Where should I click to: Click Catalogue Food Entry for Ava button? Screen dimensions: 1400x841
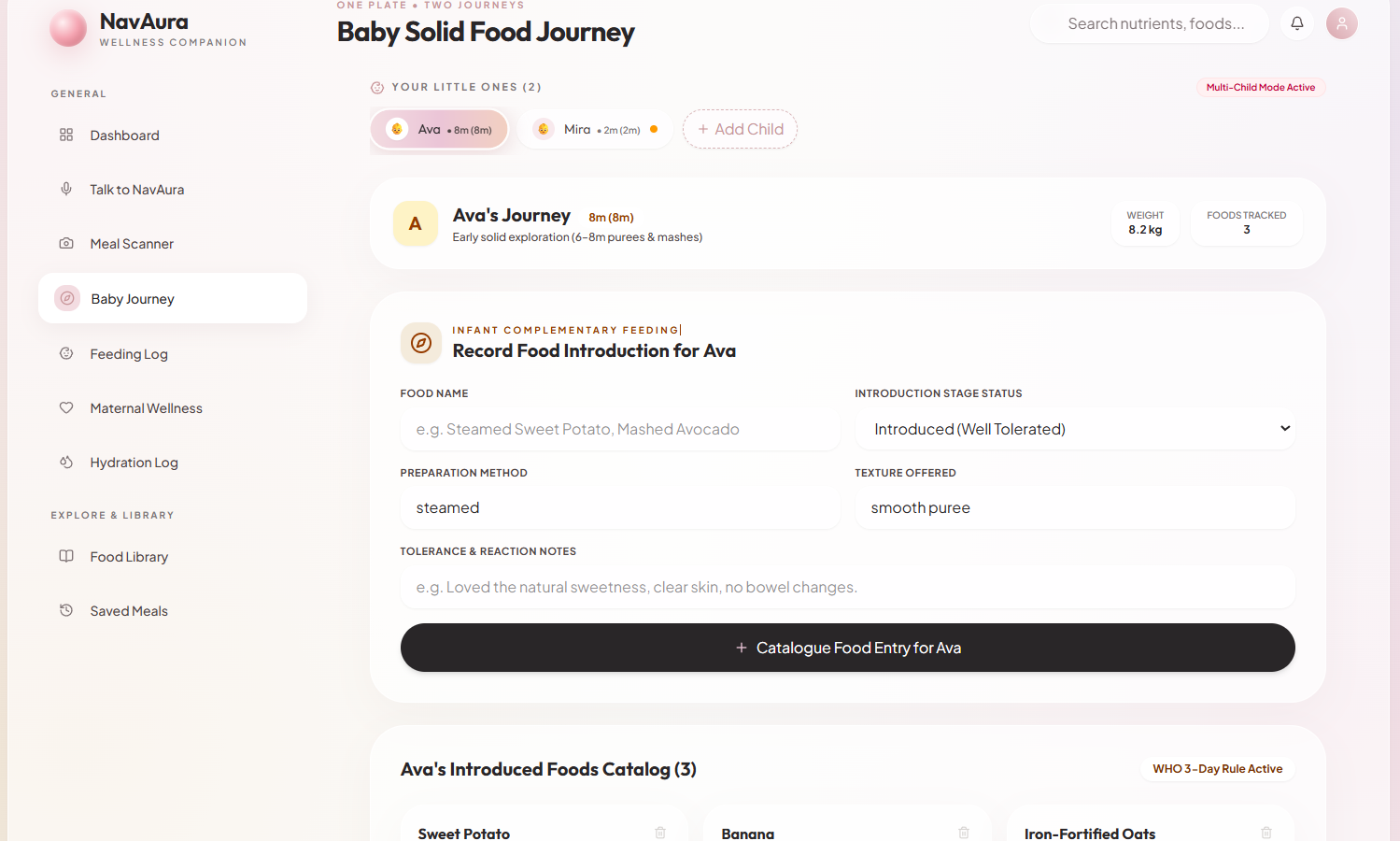[847, 648]
